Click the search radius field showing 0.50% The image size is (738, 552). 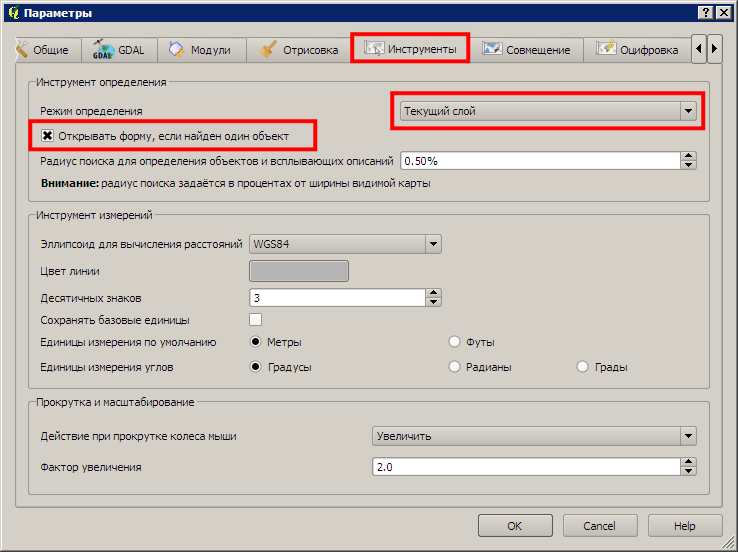point(540,161)
